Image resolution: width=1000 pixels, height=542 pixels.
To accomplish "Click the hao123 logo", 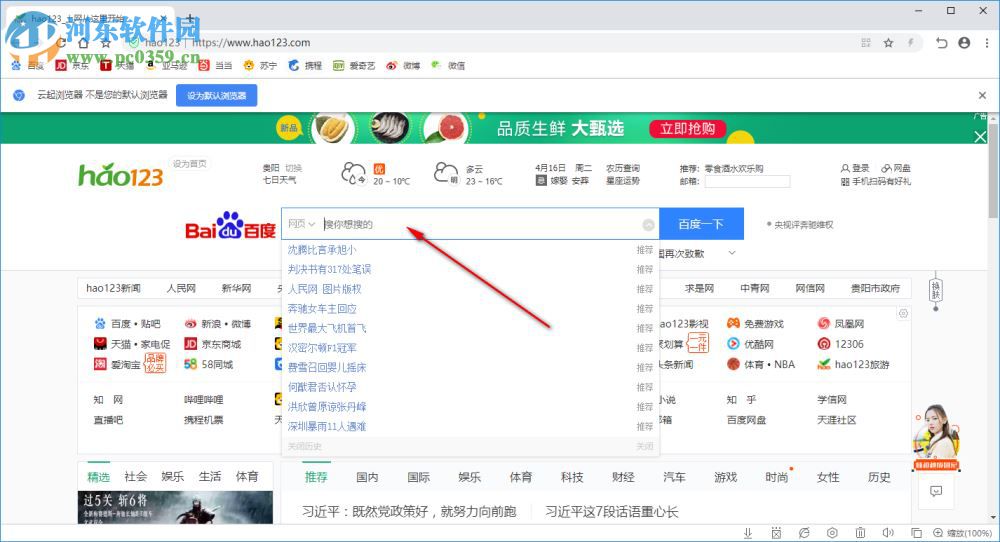I will pyautogui.click(x=121, y=175).
